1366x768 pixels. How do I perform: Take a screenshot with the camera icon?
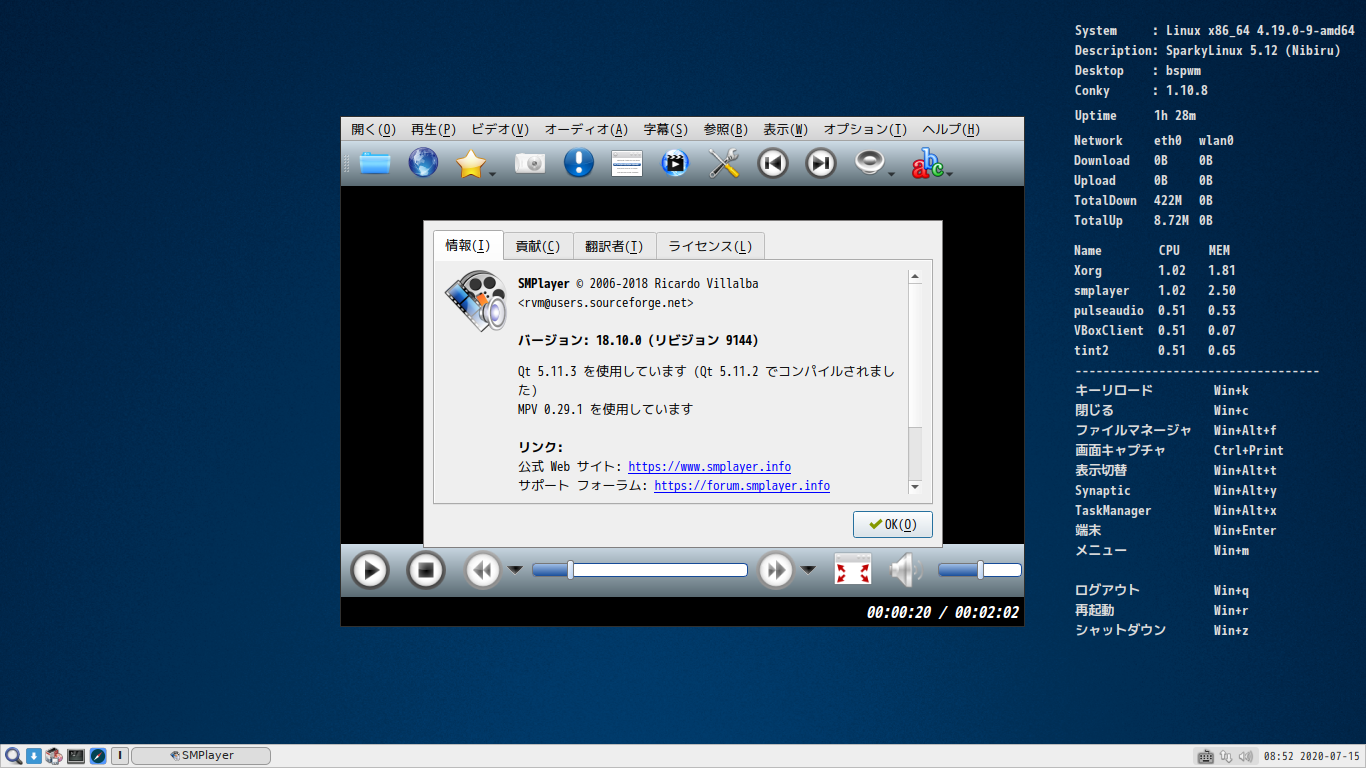click(530, 163)
